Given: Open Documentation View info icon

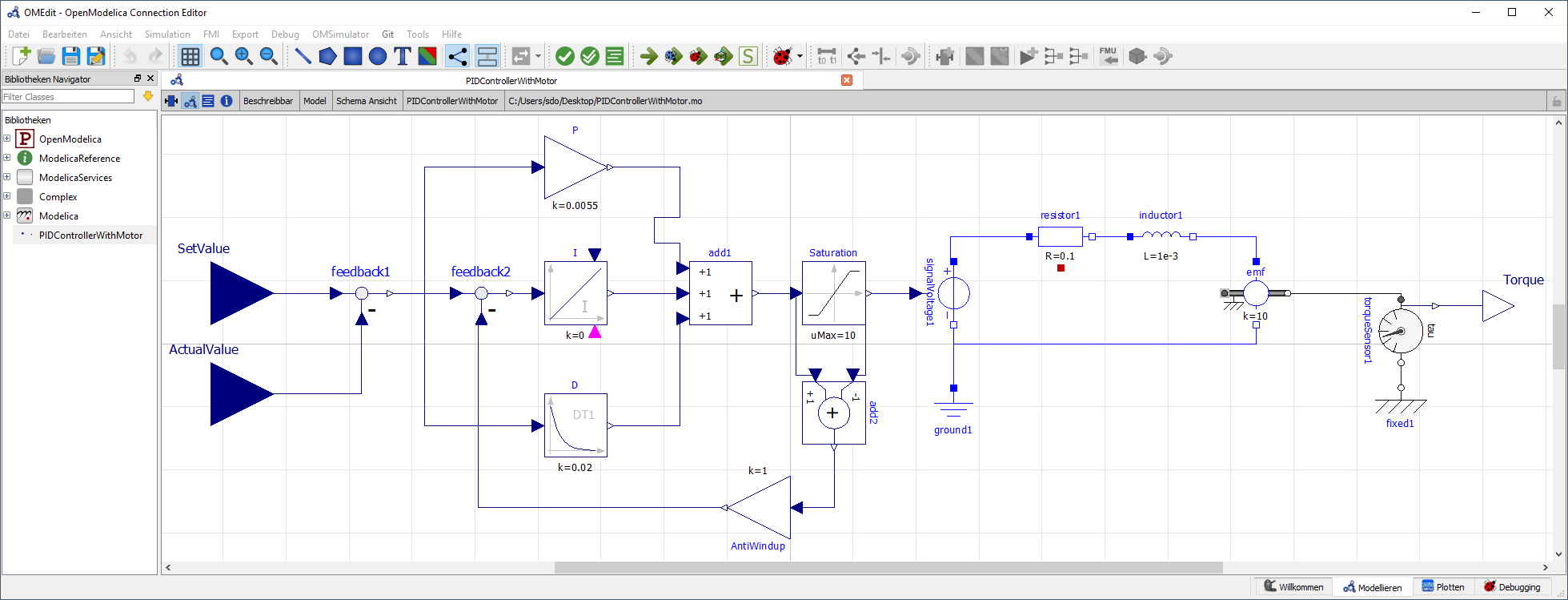Looking at the screenshot, I should tap(227, 101).
